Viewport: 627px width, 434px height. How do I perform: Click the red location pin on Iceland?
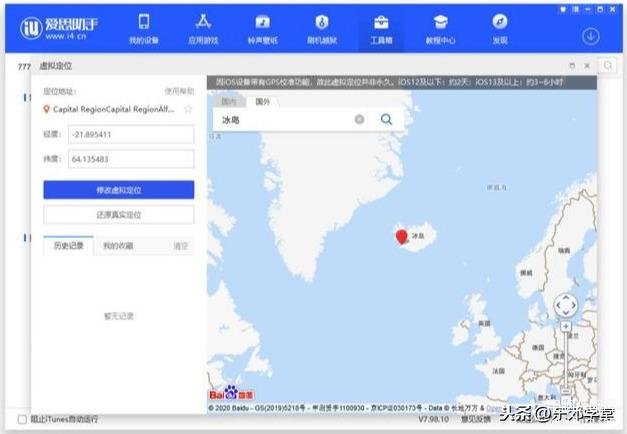[402, 236]
